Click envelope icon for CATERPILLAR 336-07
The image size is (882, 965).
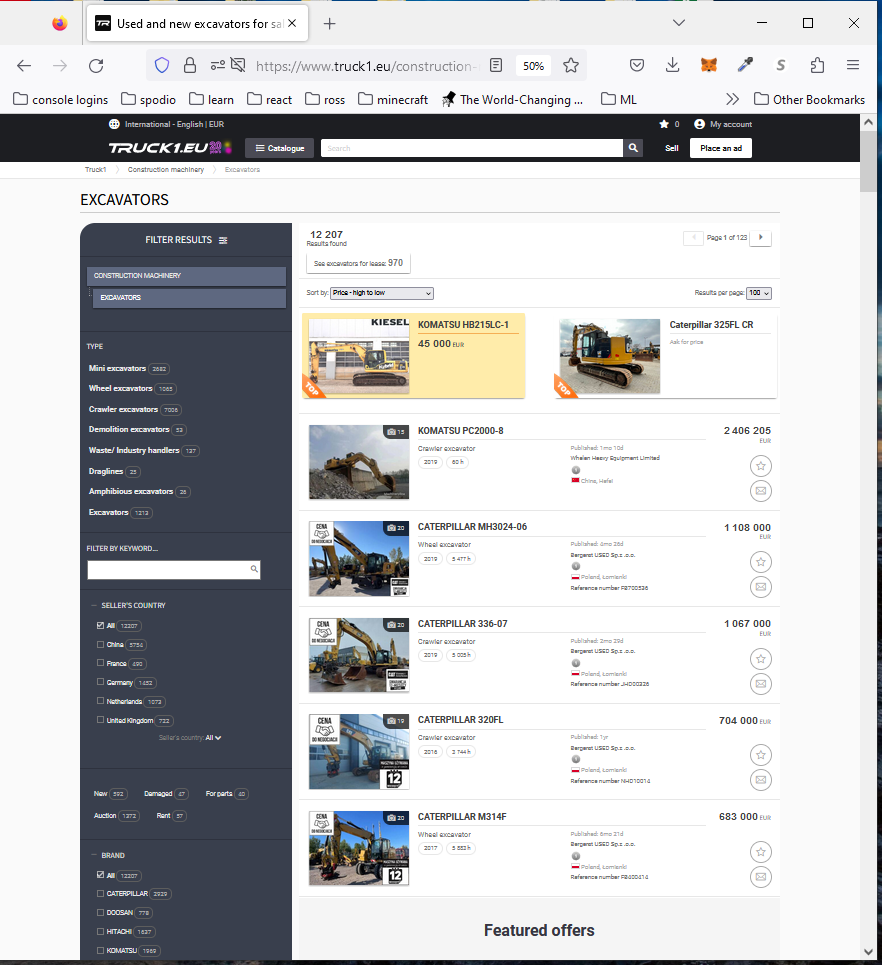coord(761,684)
